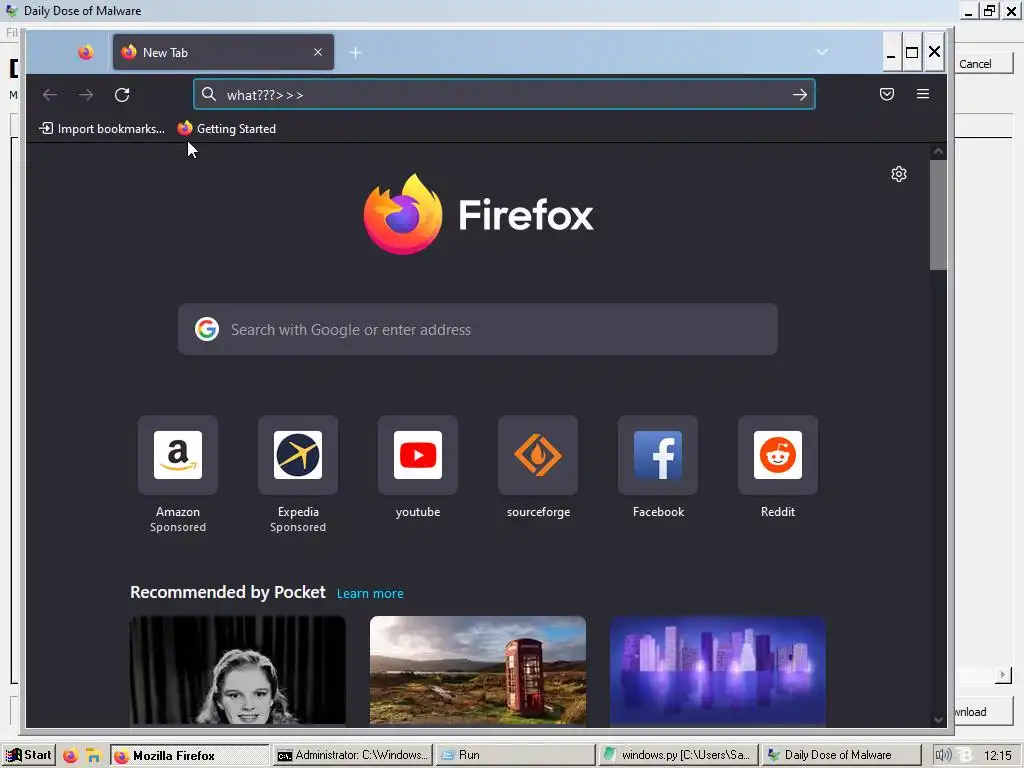
Task: Click the Firefox View icon left of tab
Action: pyautogui.click(x=86, y=52)
